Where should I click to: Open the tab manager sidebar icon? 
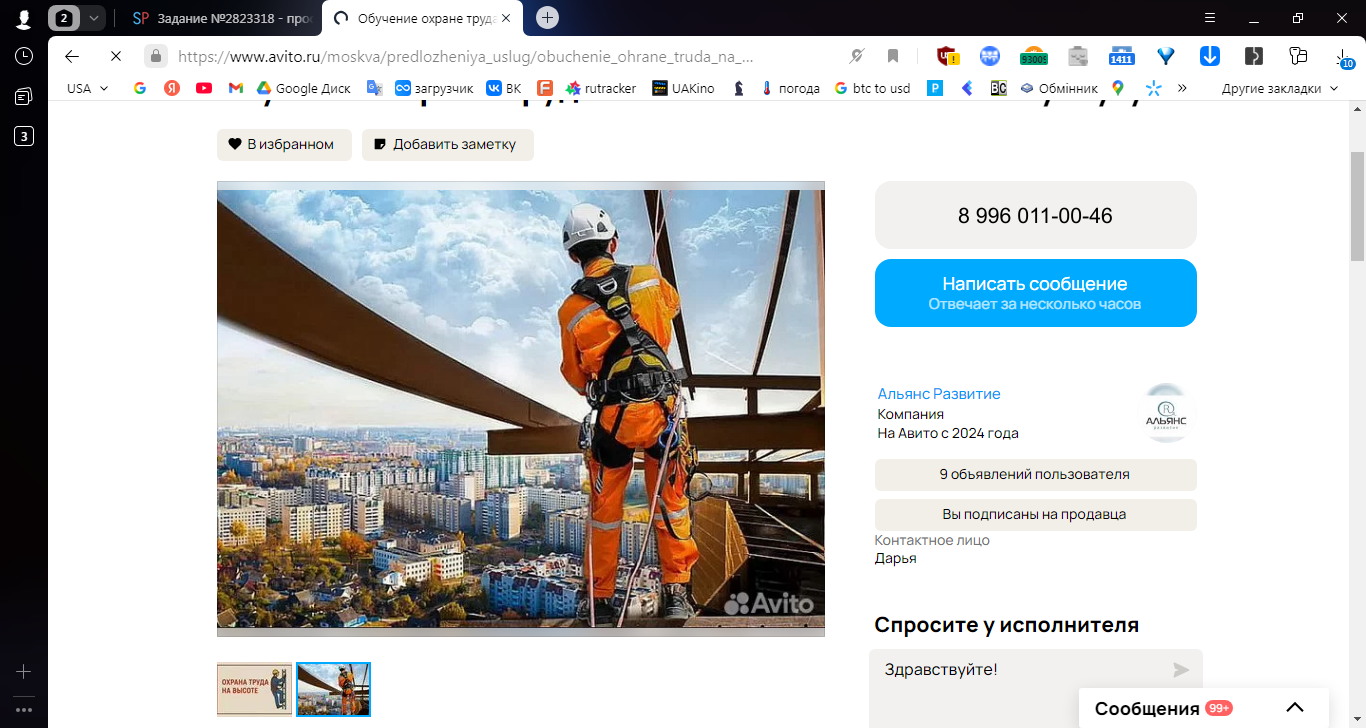point(24,96)
